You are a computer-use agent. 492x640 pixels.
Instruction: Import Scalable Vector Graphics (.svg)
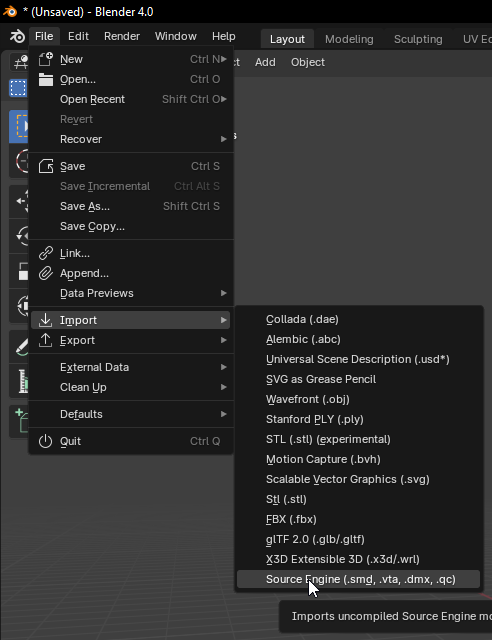[x=358, y=479]
